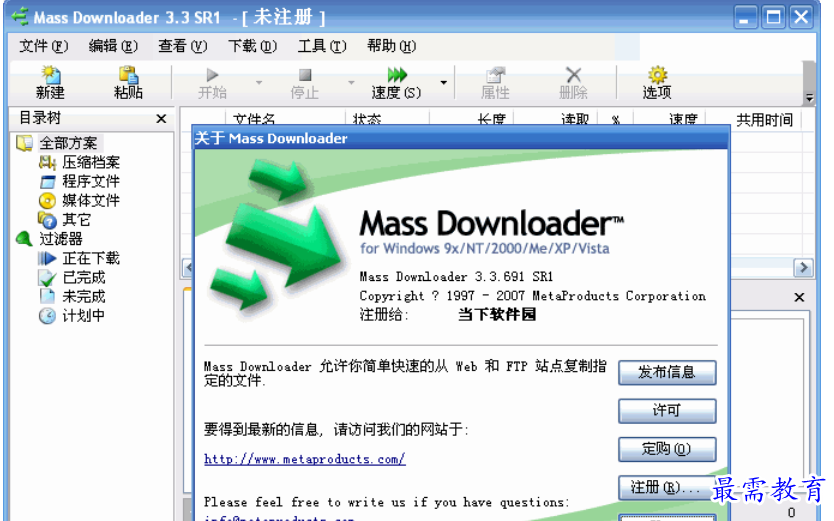Select the 未完成 filter

tap(84, 297)
